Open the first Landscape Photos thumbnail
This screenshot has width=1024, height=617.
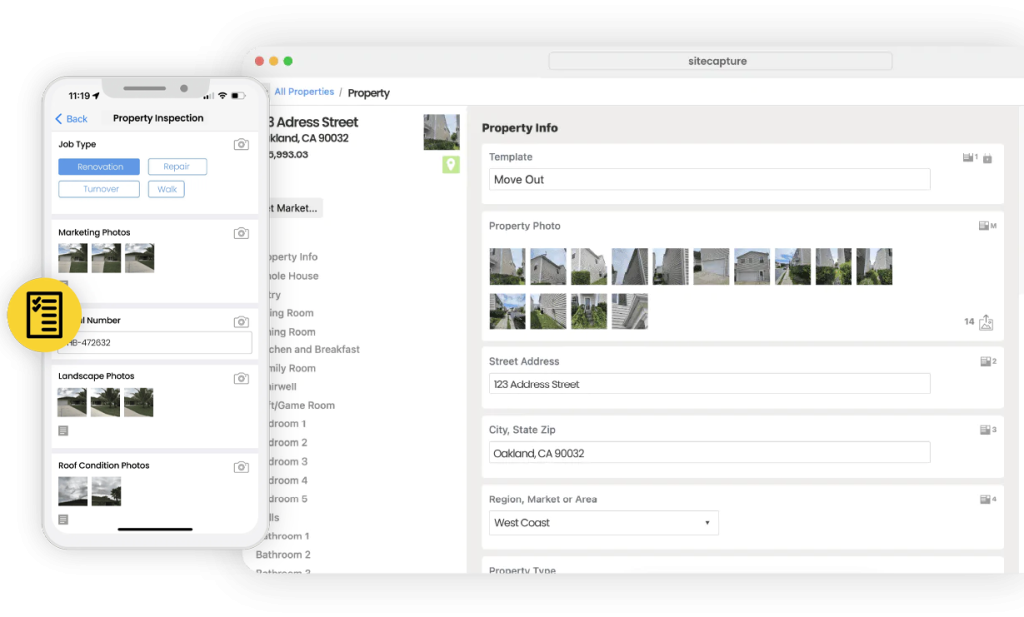72,402
